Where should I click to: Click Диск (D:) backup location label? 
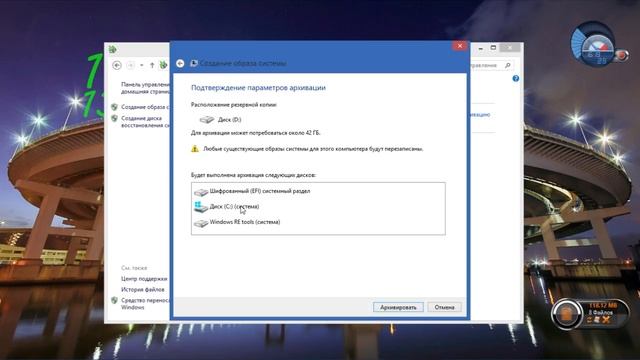pos(229,120)
